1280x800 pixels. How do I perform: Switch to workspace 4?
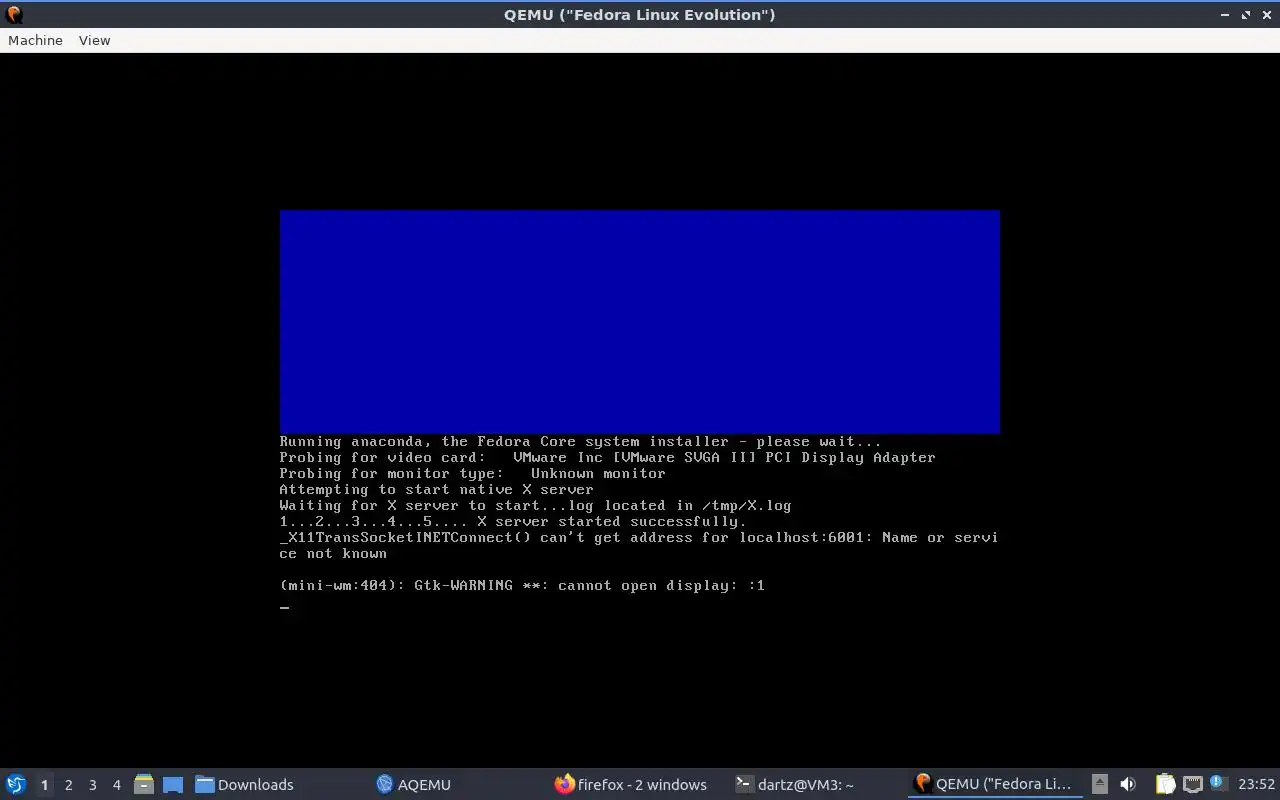click(x=116, y=784)
